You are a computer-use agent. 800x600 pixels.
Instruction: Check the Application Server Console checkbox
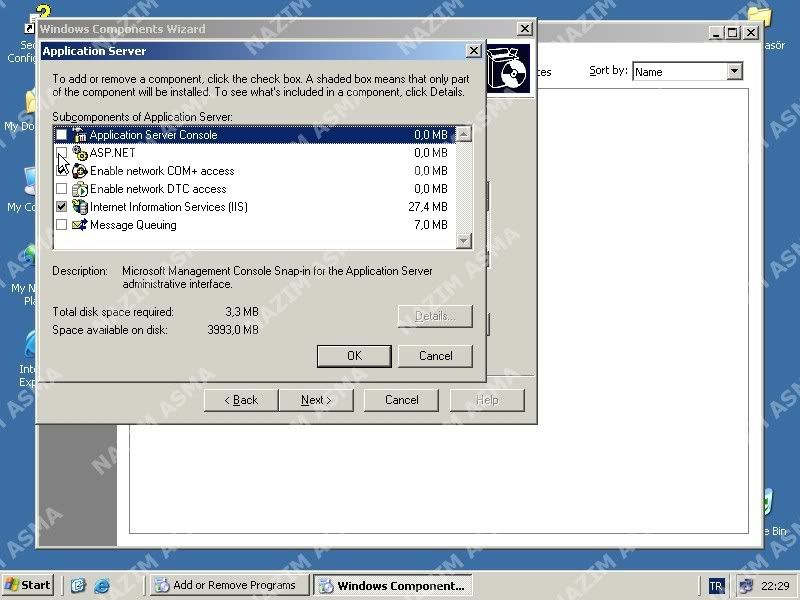[61, 135]
